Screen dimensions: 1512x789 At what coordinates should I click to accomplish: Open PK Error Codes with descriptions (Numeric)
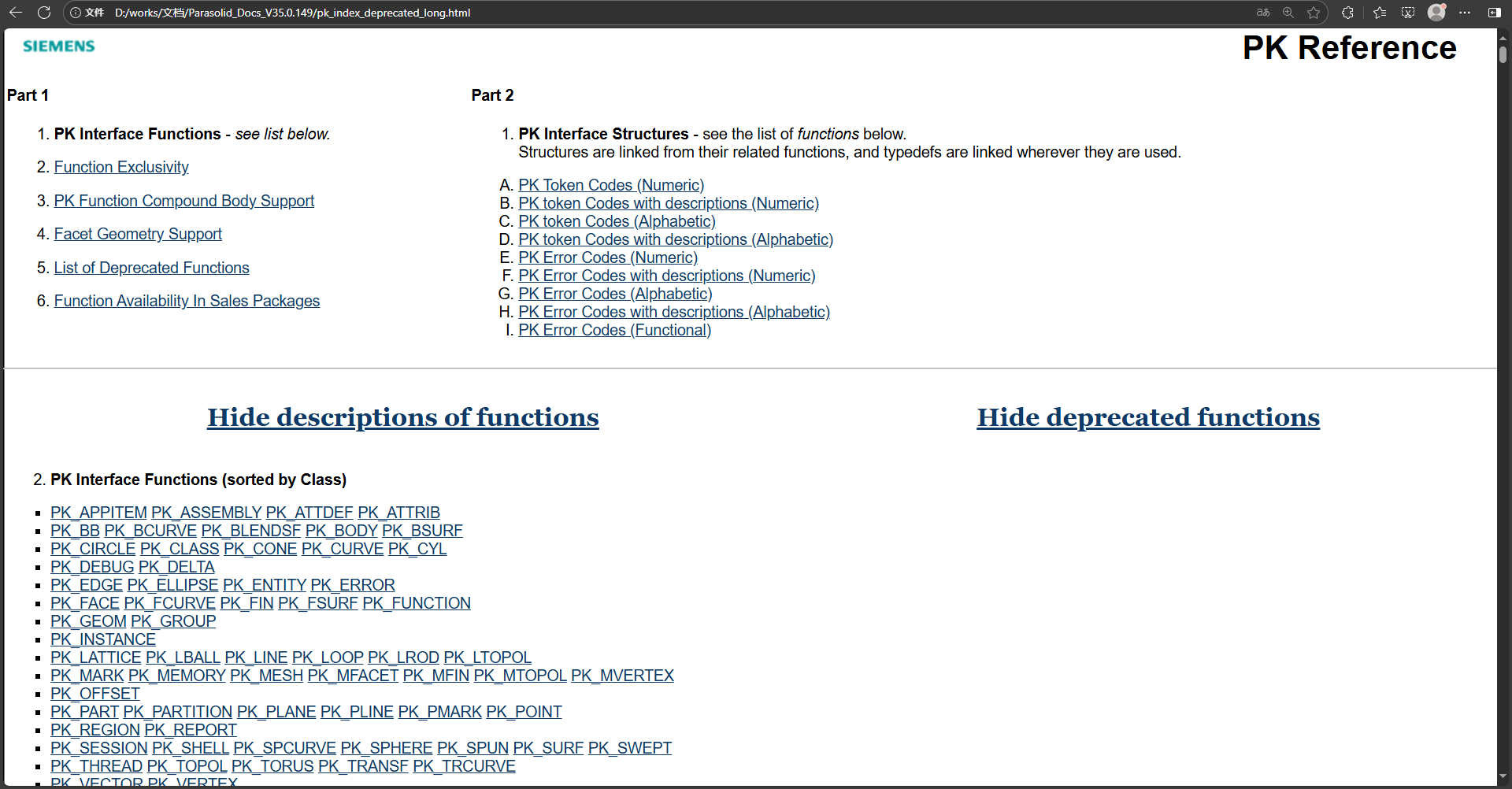[x=667, y=276]
